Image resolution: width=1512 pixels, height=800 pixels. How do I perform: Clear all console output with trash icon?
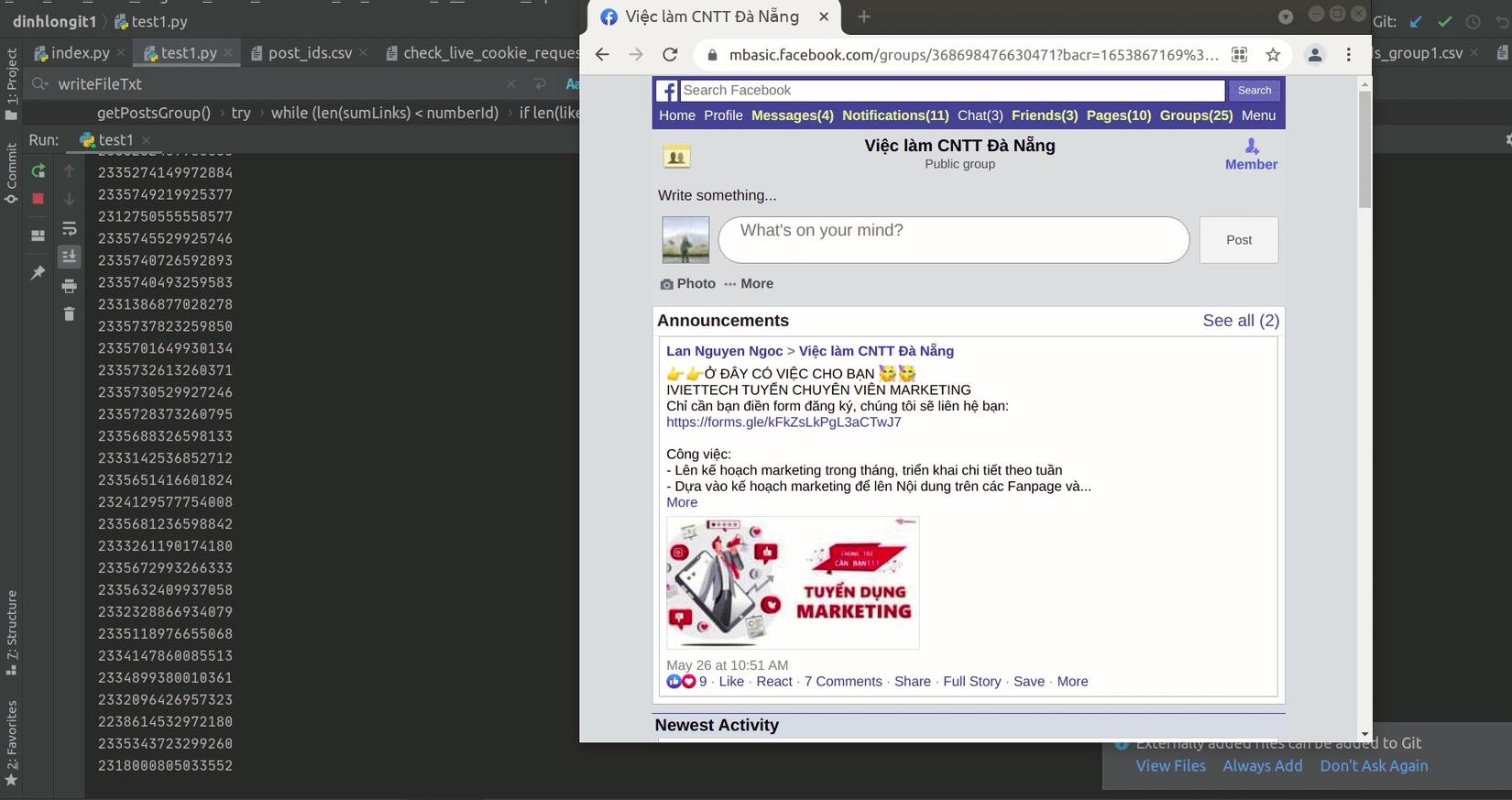[69, 314]
